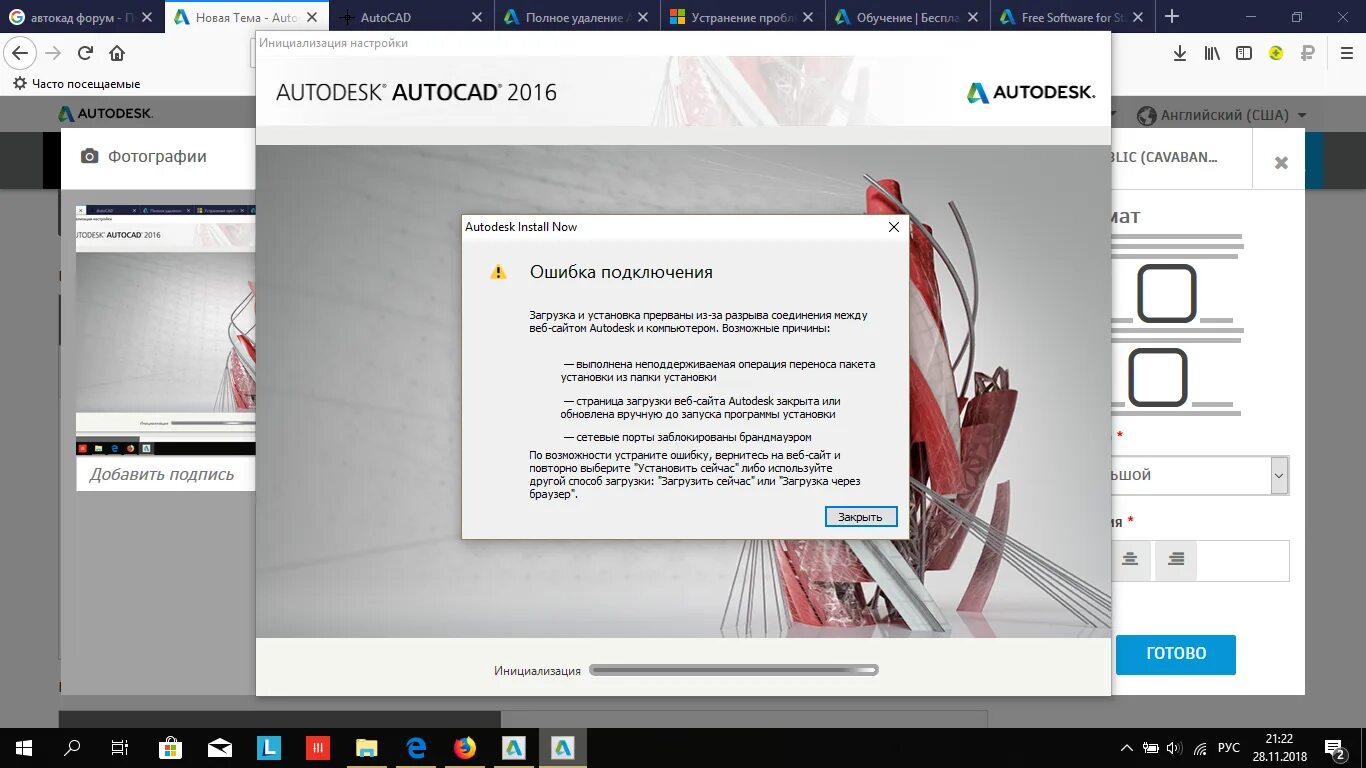
Task: Click the ГОТОВО button in Photos panel
Action: [1176, 654]
